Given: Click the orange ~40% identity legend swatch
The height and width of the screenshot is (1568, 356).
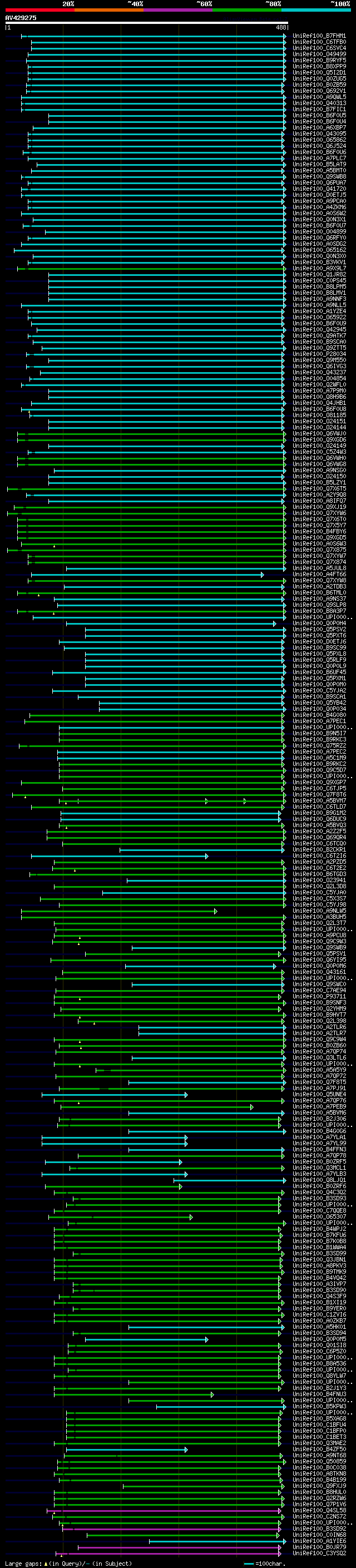Looking at the screenshot, I should 109,10.
